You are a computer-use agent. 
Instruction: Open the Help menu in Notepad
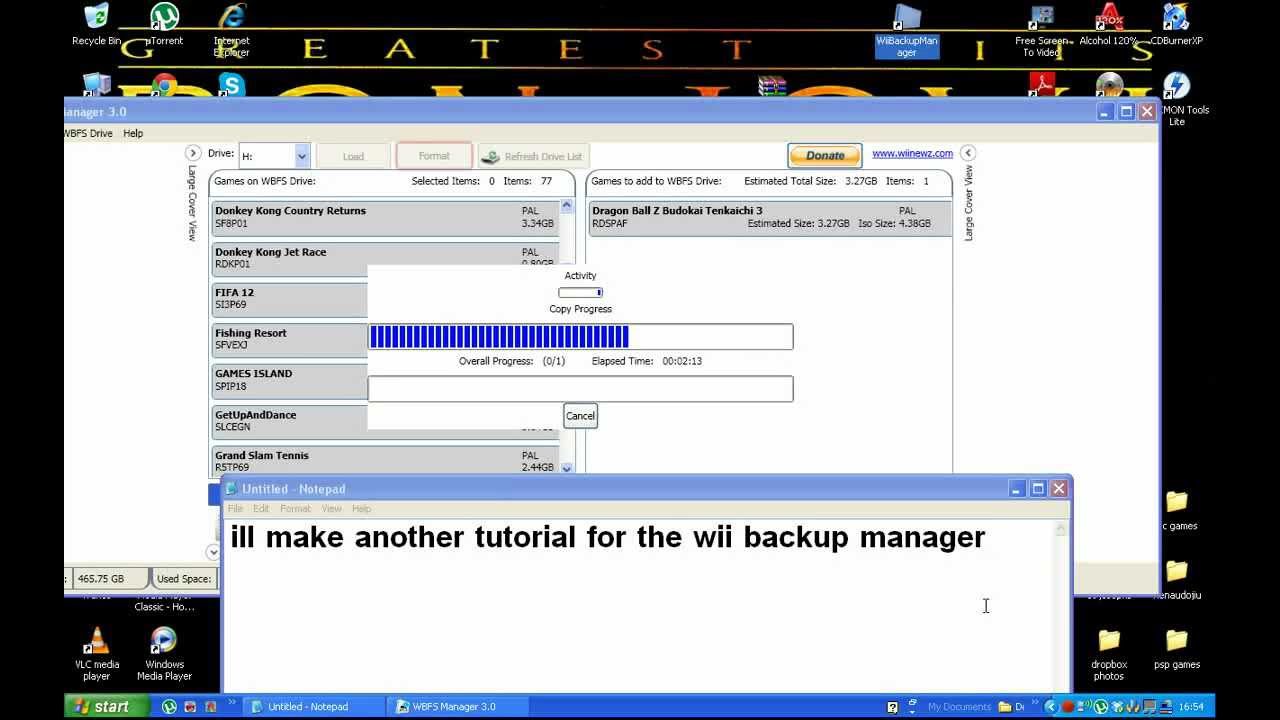click(x=361, y=509)
